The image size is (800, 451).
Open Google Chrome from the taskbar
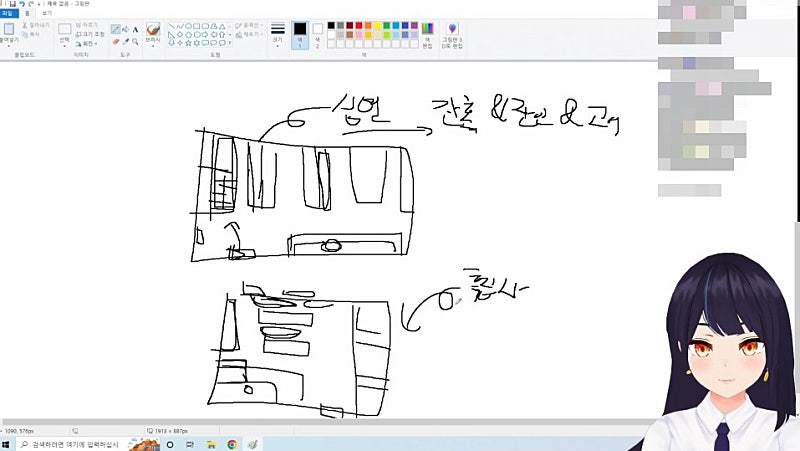tap(232, 445)
